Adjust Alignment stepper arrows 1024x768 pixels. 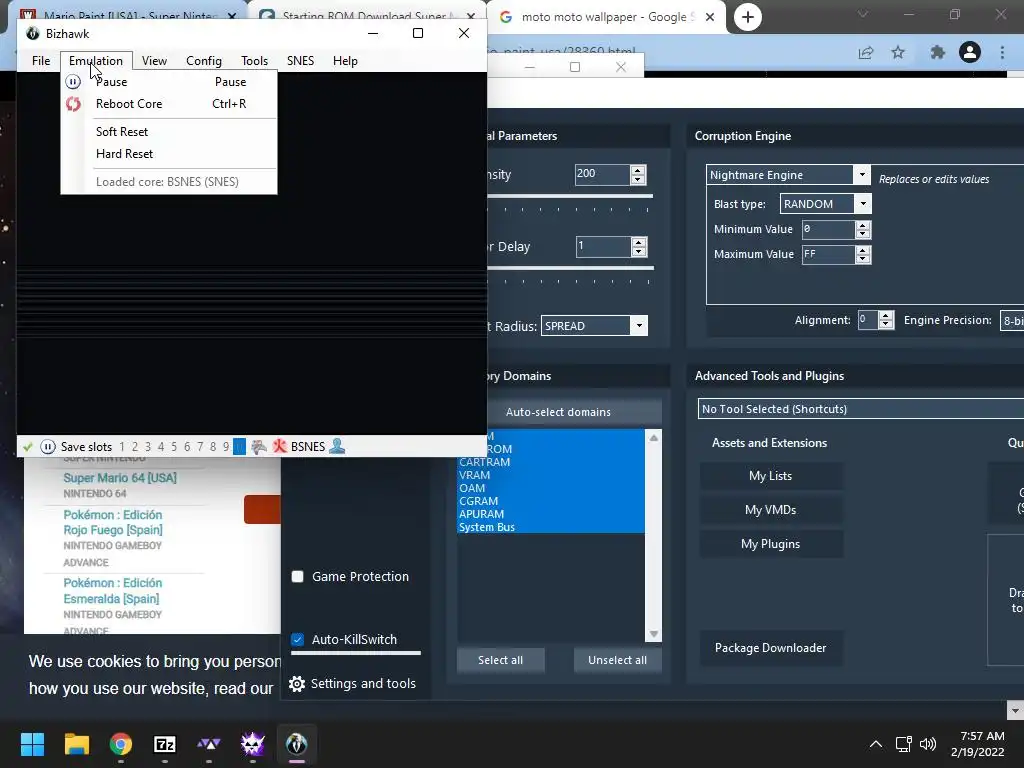(886, 320)
